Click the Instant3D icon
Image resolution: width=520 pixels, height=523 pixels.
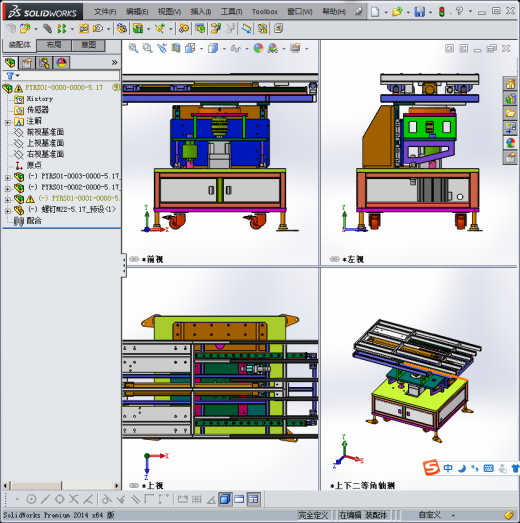[x=247, y=29]
